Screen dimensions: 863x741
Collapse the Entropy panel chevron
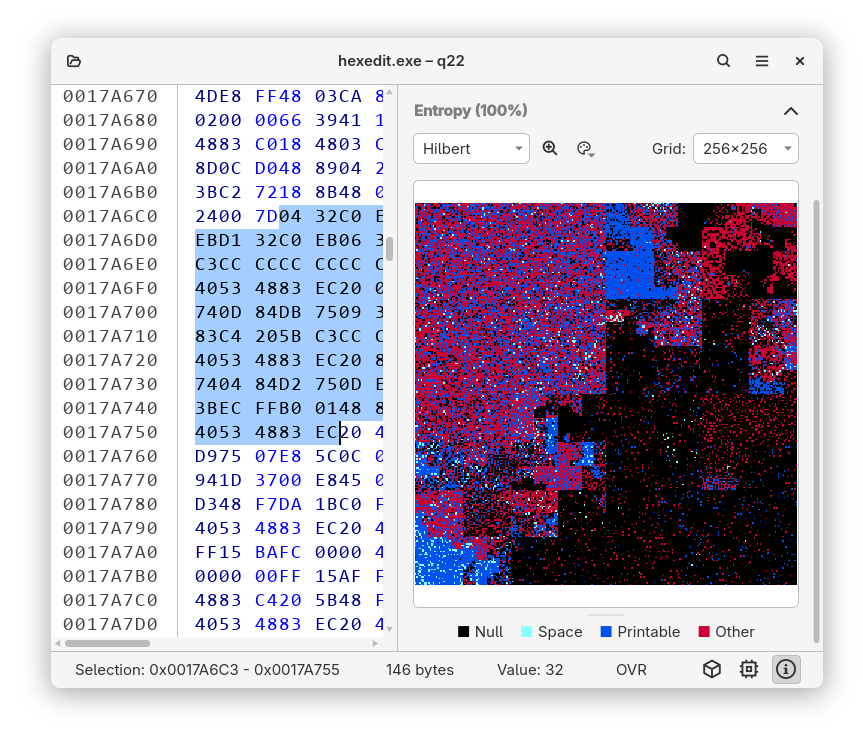coord(790,111)
